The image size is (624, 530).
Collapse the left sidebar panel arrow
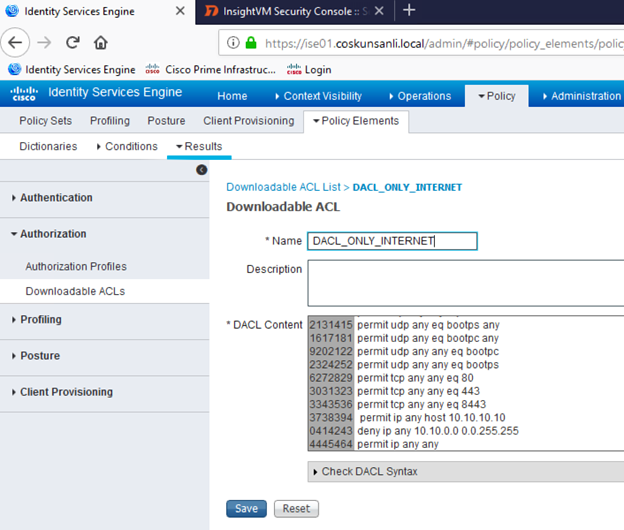tap(202, 170)
